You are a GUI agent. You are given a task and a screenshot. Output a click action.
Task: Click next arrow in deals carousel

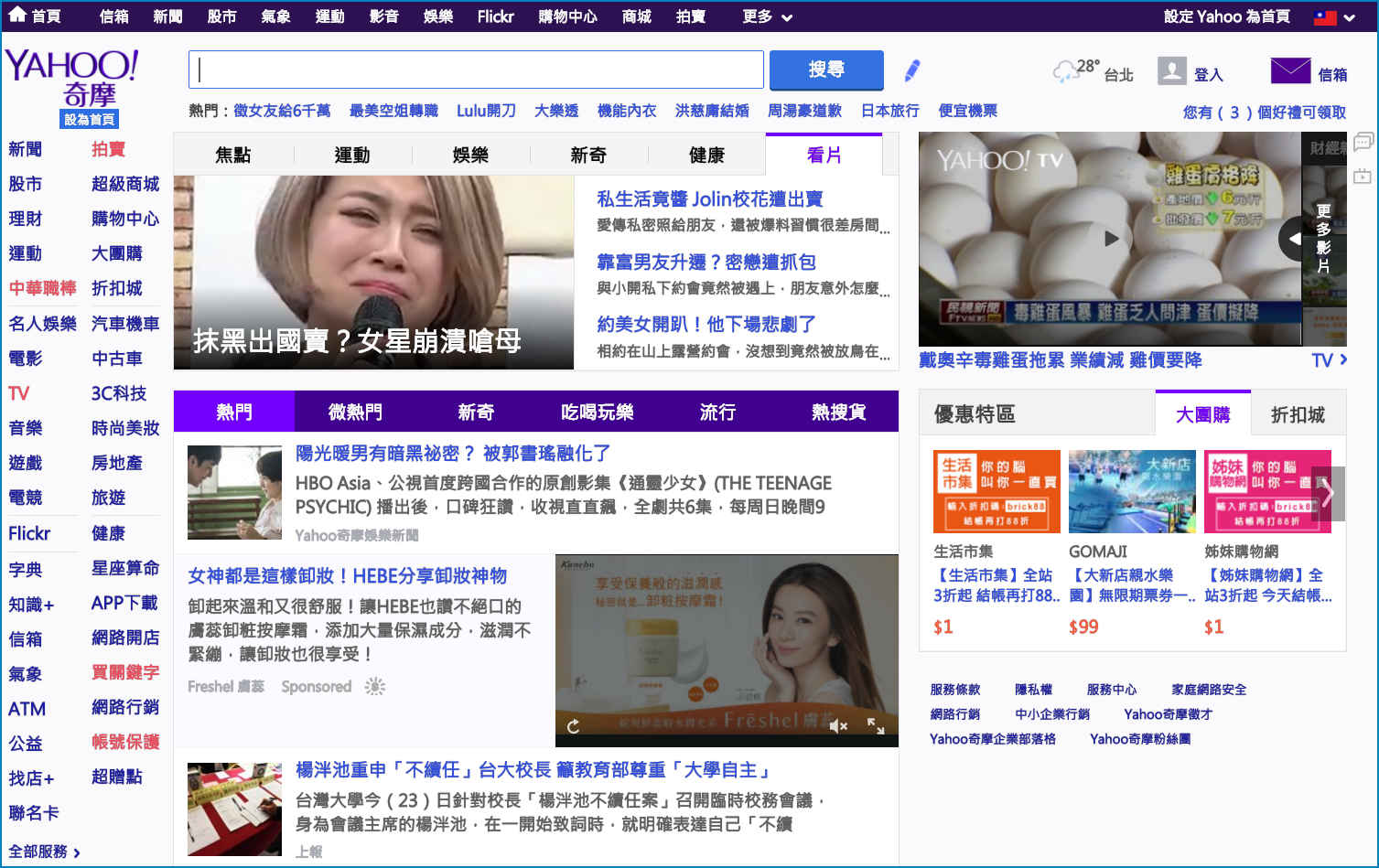1328,494
